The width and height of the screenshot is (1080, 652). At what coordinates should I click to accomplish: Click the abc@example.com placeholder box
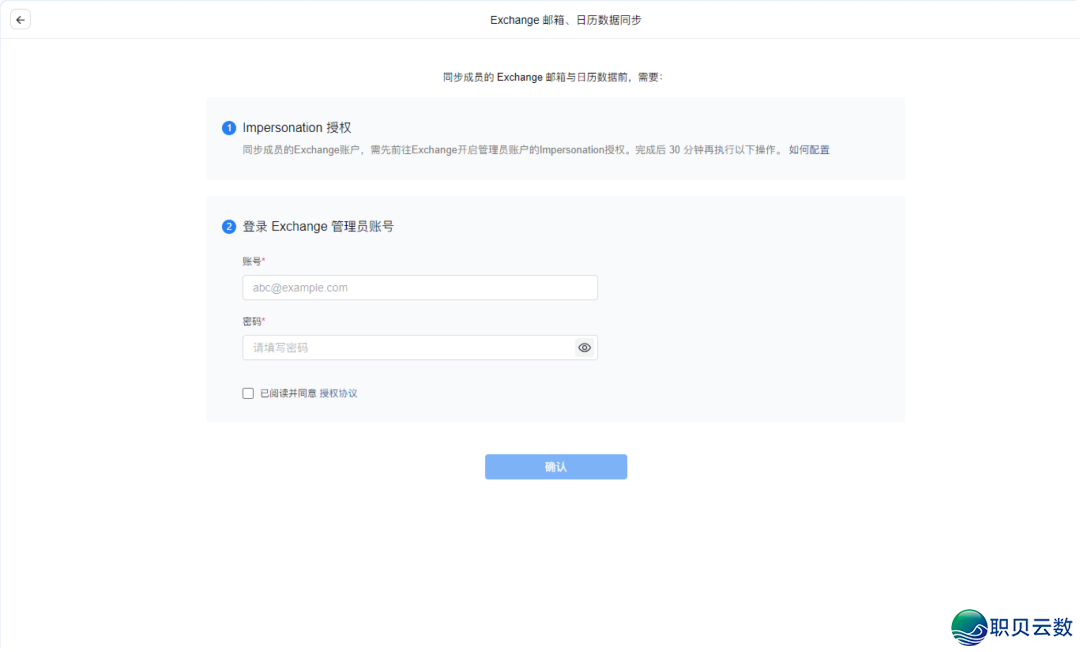(420, 287)
